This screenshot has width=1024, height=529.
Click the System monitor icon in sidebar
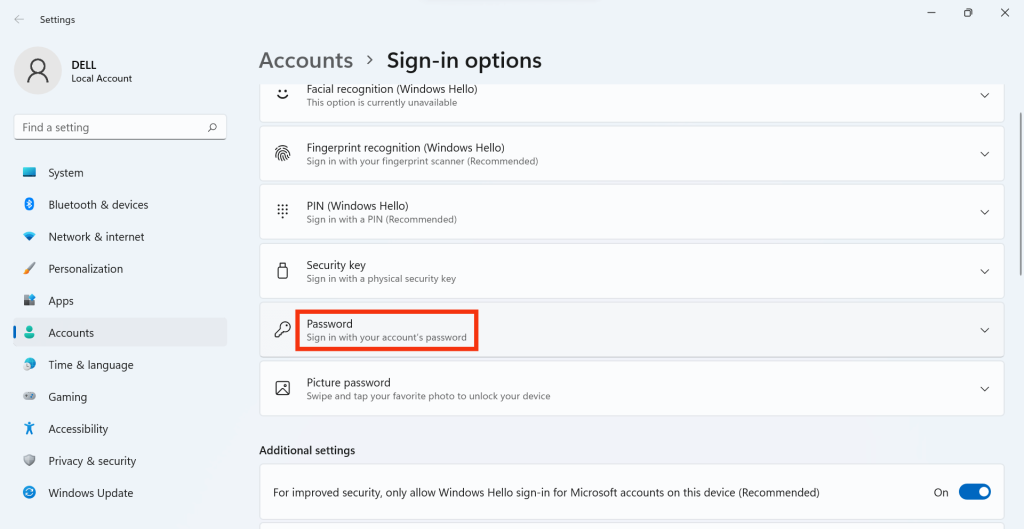pos(29,172)
